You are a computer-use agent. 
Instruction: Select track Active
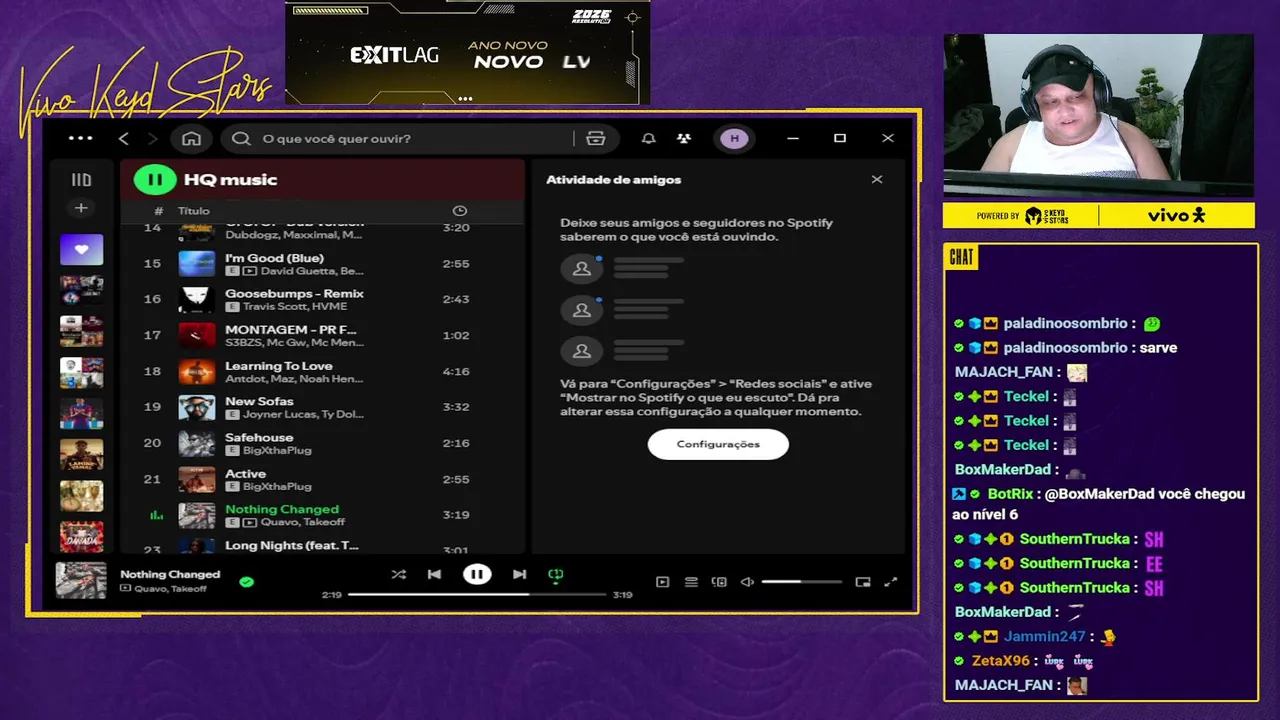click(322, 479)
